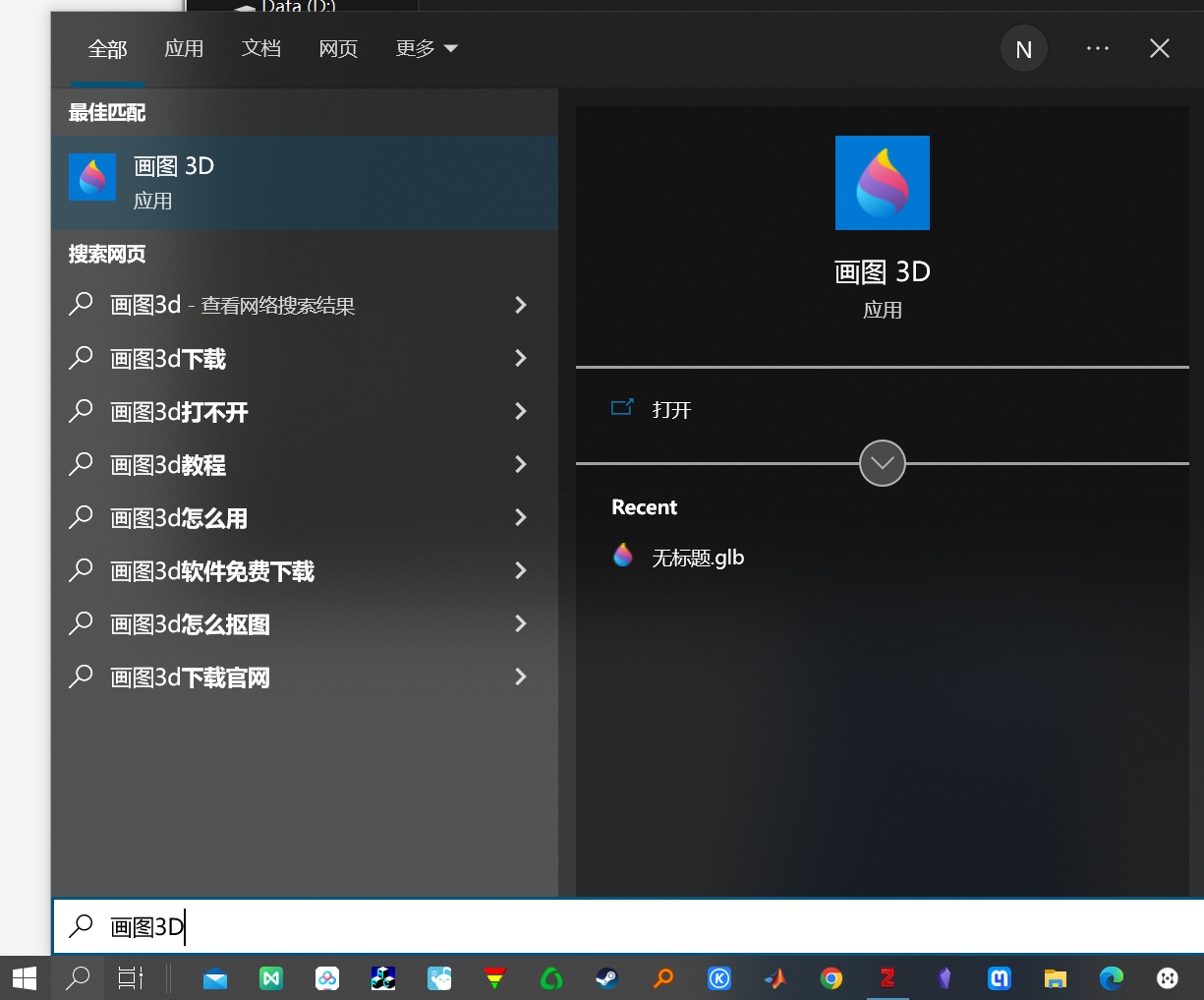The image size is (1204, 1000).
Task: Select web suggestion 画图3d打不开
Action: click(x=305, y=411)
